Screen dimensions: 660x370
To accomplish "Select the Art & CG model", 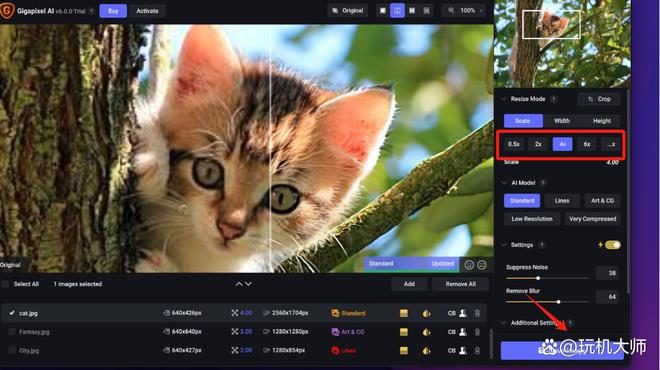I will click(602, 201).
